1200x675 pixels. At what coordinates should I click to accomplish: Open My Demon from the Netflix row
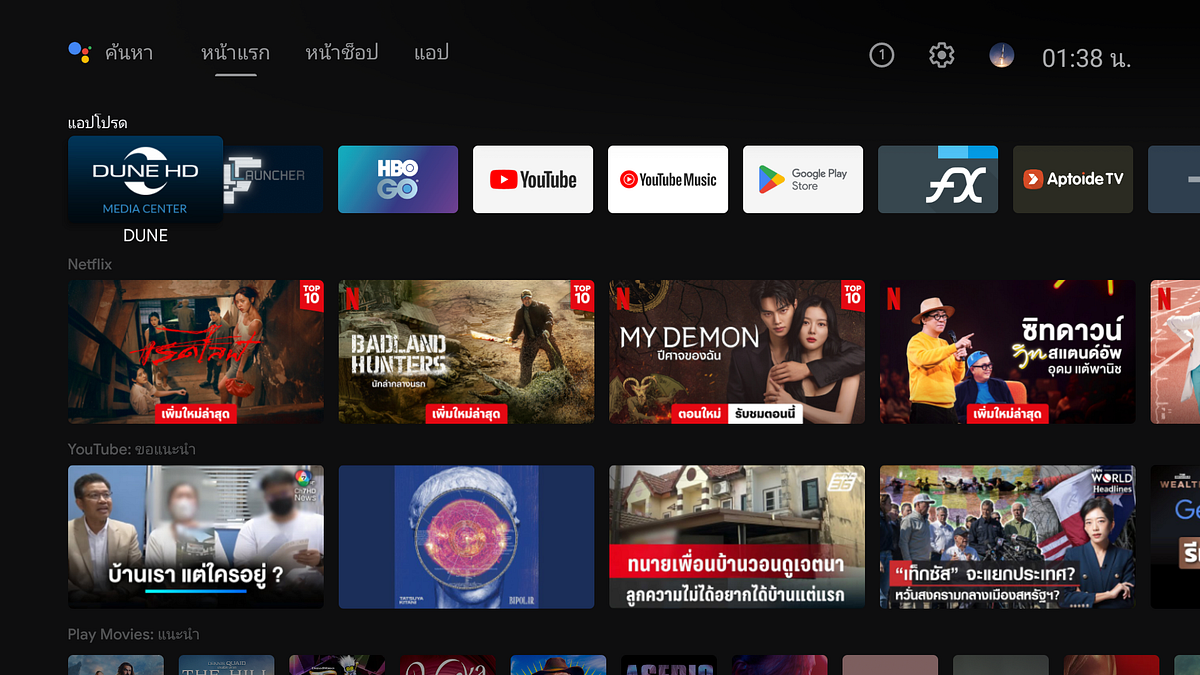tap(736, 352)
